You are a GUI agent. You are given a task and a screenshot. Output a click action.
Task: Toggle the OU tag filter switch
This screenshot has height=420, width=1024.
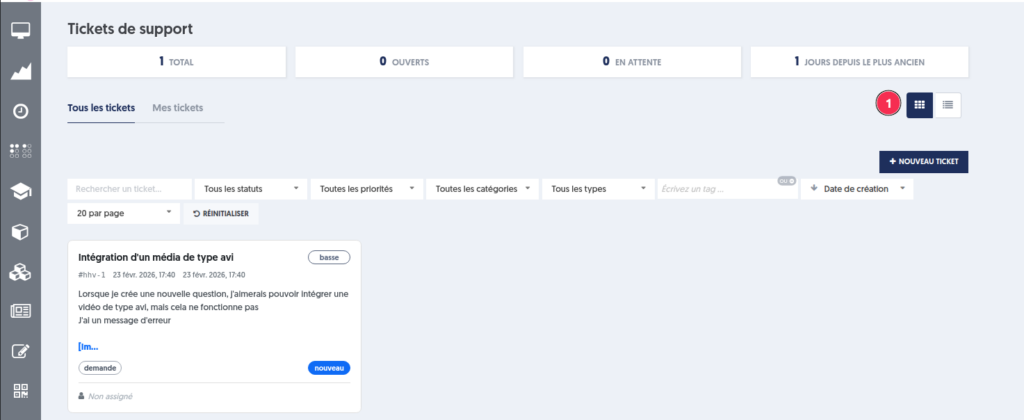pos(786,181)
